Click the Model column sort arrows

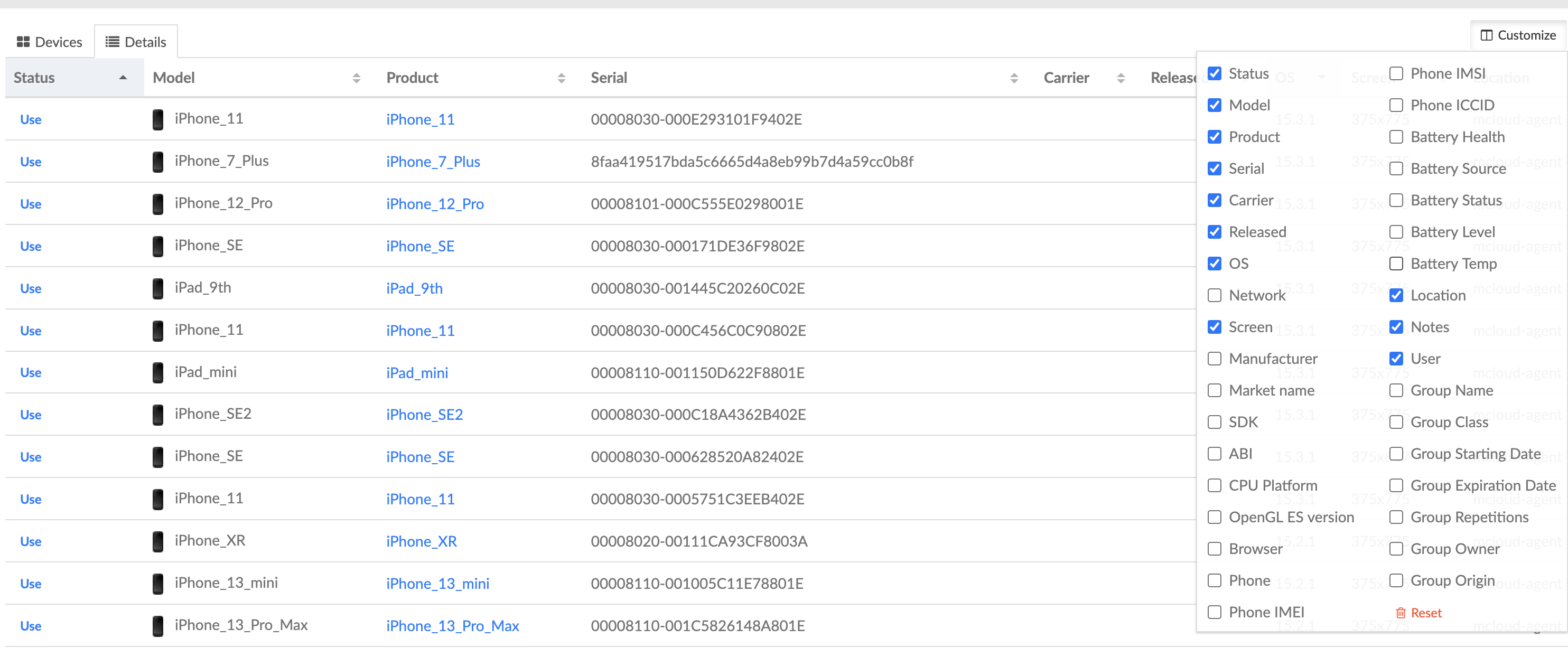point(356,77)
